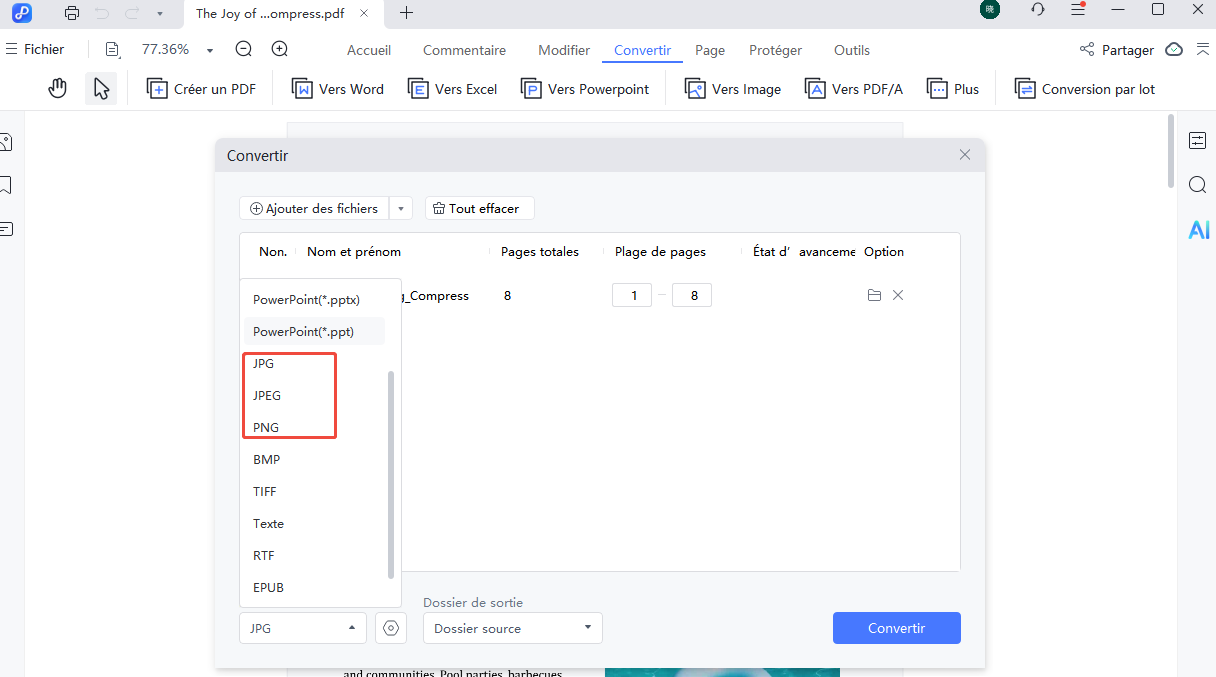Viewport: 1216px width, 677px height.
Task: Open the Commentaire ribbon tab
Action: [464, 49]
